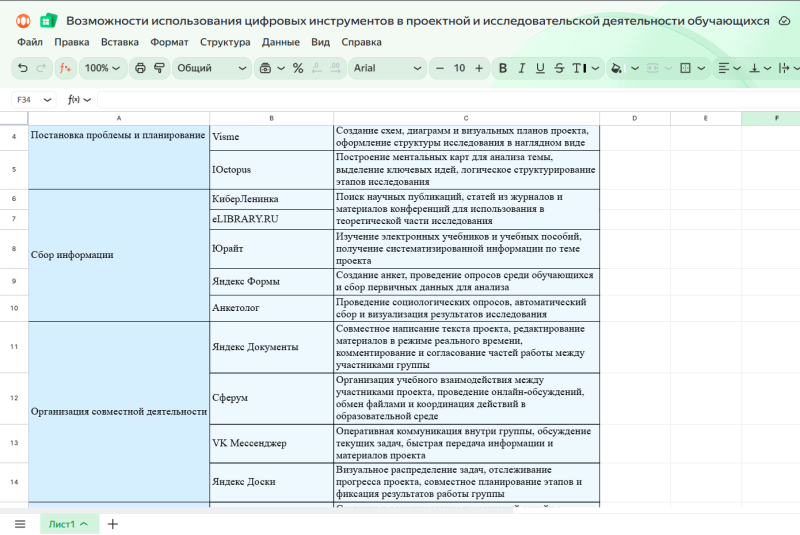Image resolution: width=800 pixels, height=535 pixels.
Task: Open vertical alignment dropdown arrow
Action: click(x=767, y=68)
